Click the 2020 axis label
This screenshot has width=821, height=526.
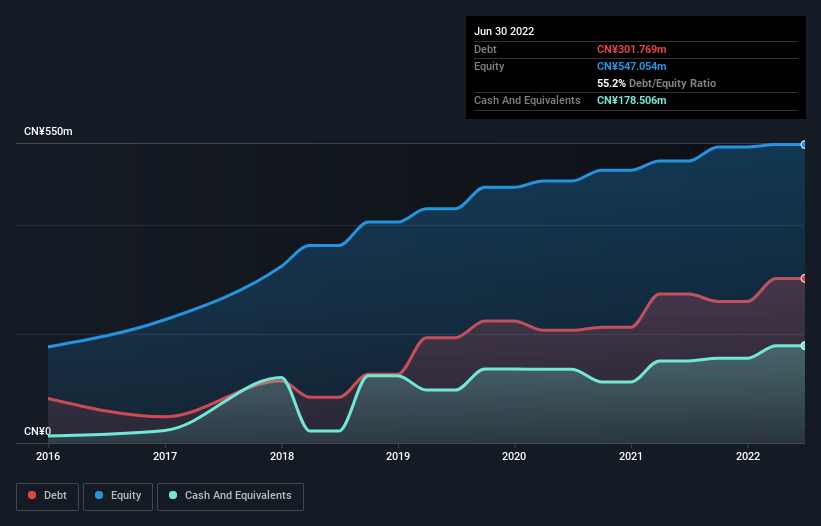pos(514,456)
